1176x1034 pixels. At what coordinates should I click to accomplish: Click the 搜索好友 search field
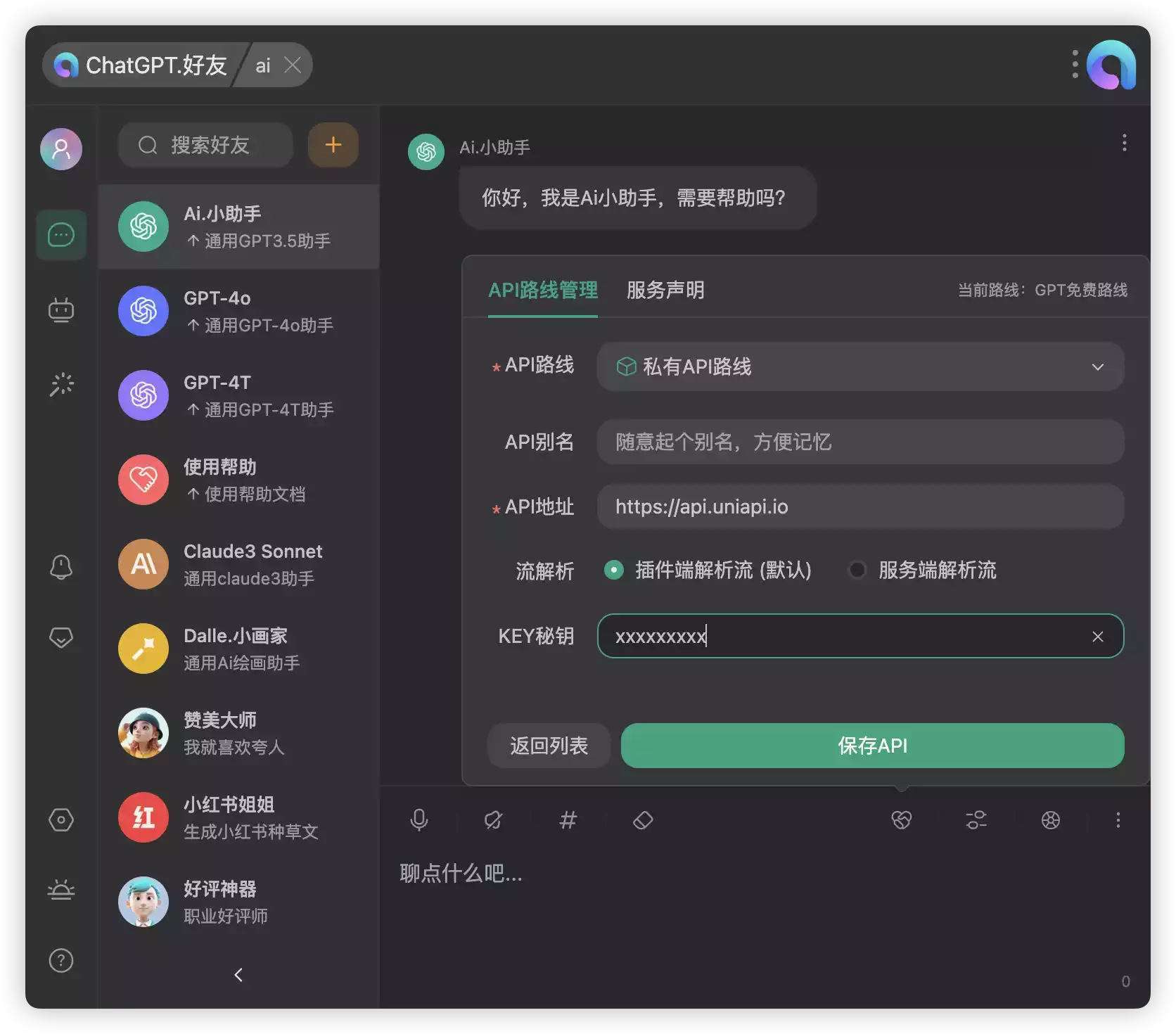tap(205, 145)
